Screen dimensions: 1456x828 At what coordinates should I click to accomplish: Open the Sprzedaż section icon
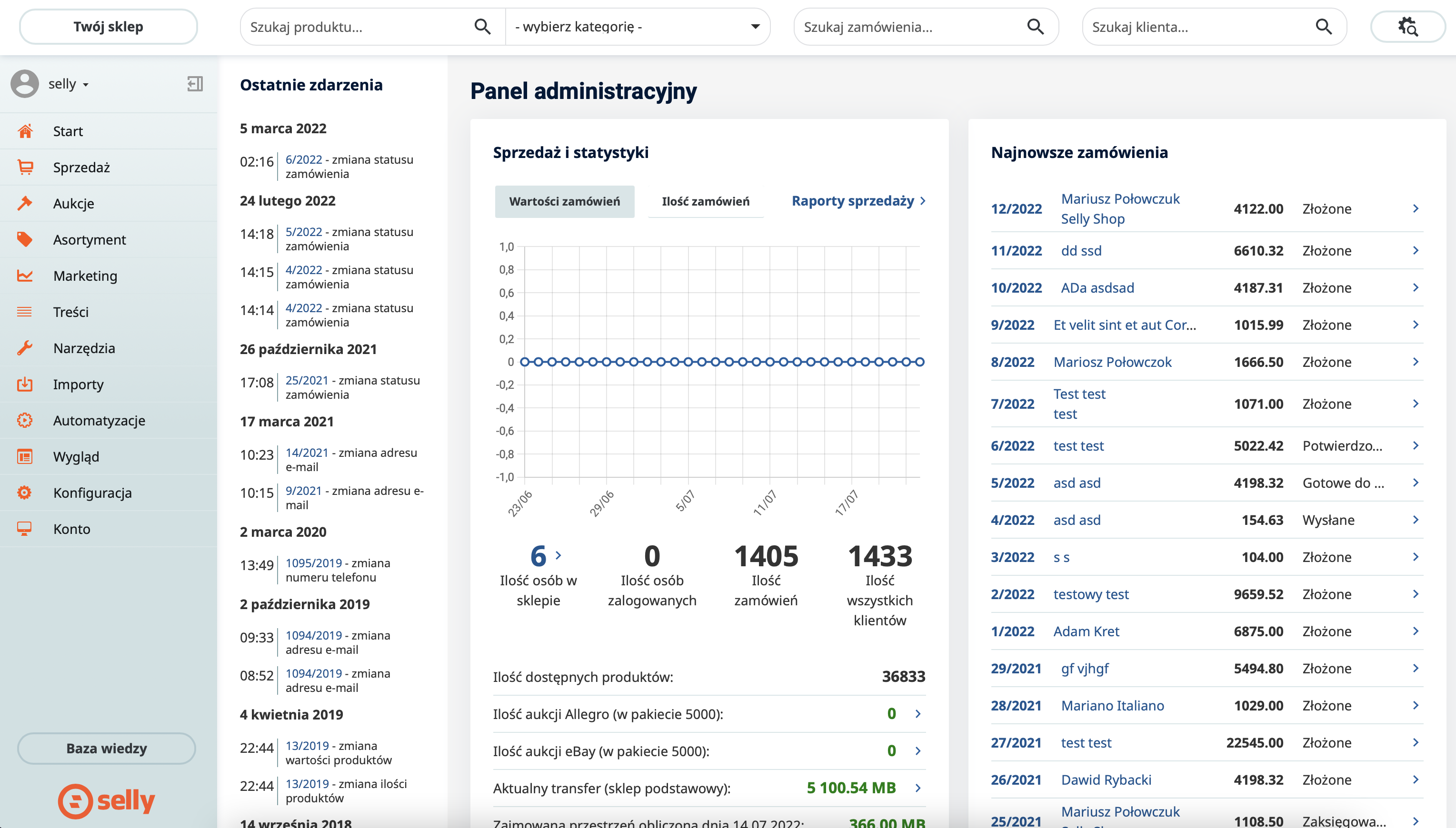click(25, 167)
